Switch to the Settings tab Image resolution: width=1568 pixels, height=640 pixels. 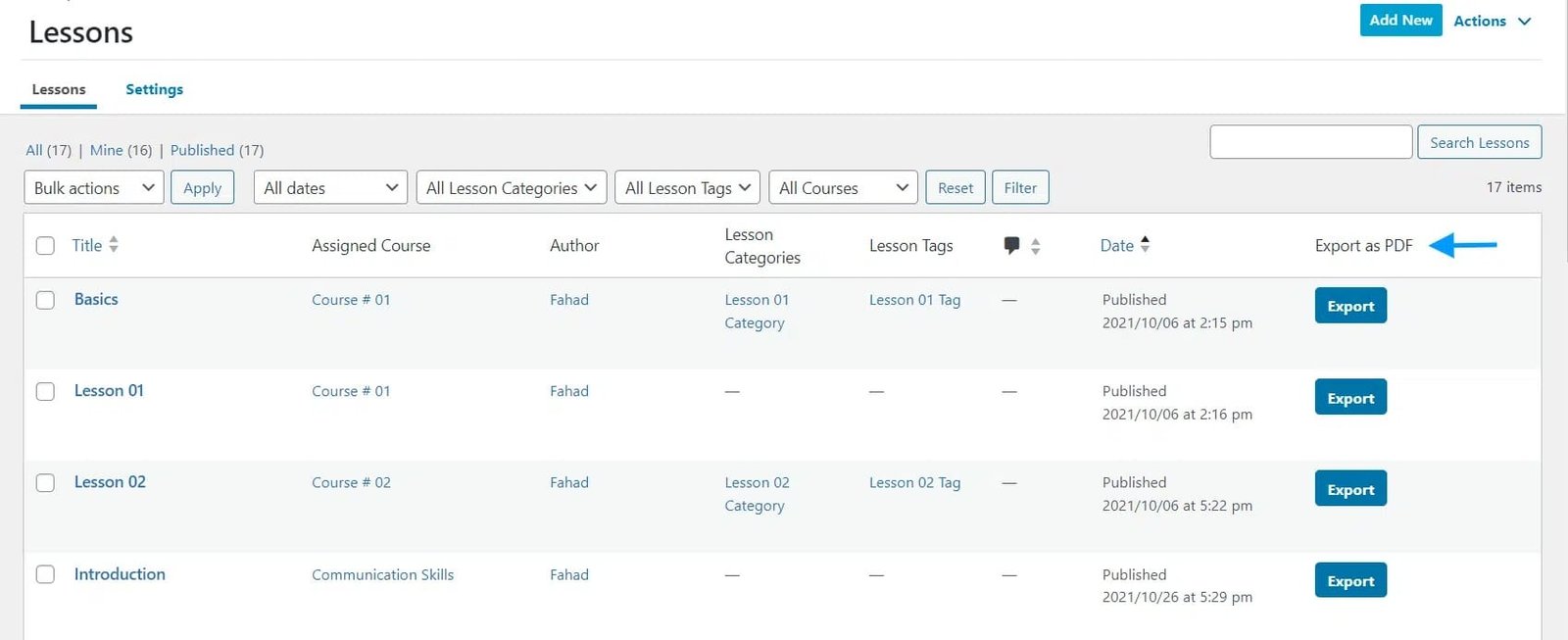point(154,89)
